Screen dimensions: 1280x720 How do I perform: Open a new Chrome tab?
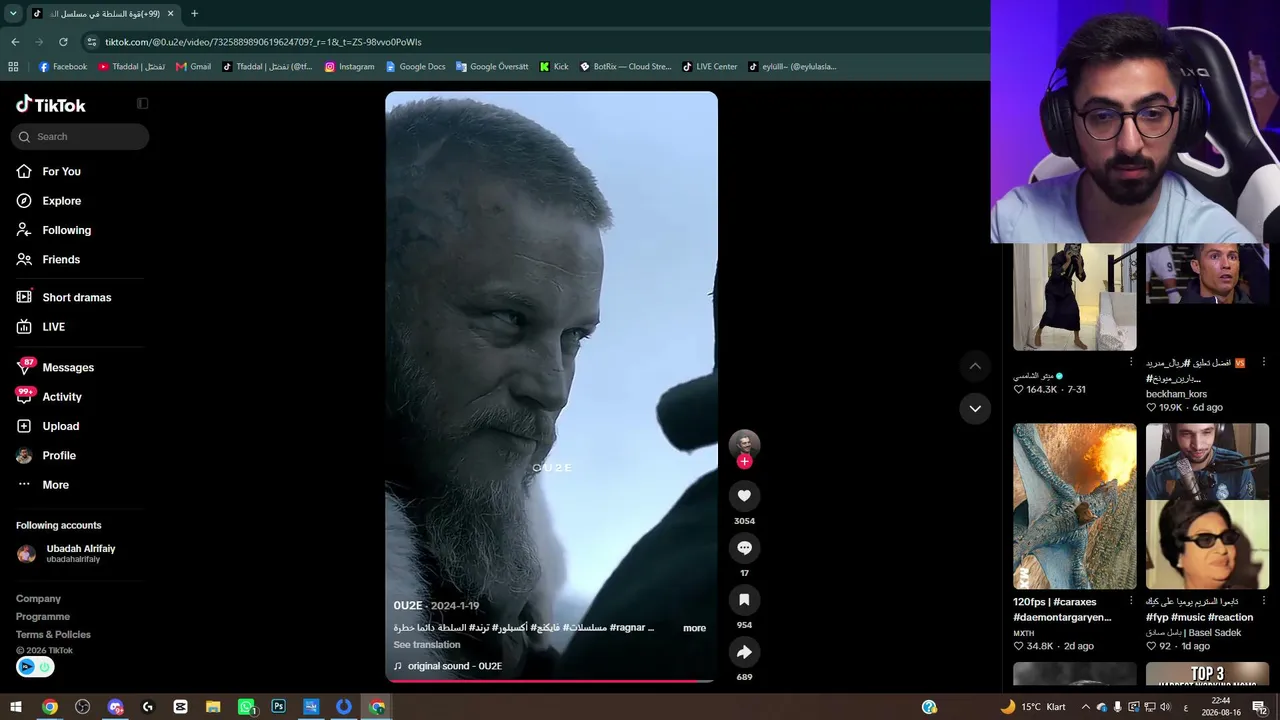(x=194, y=14)
